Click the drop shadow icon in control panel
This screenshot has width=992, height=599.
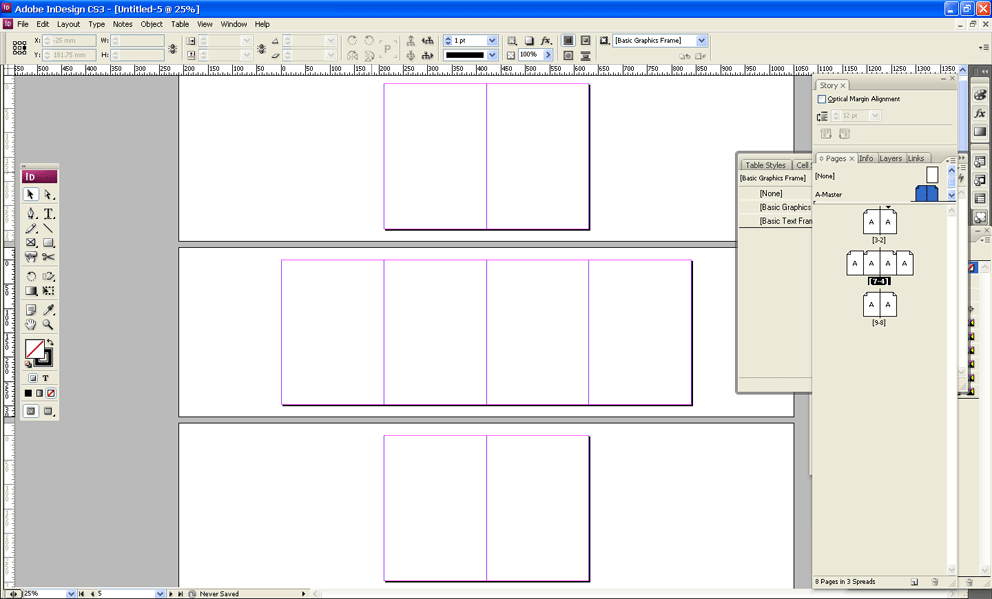[x=530, y=40]
